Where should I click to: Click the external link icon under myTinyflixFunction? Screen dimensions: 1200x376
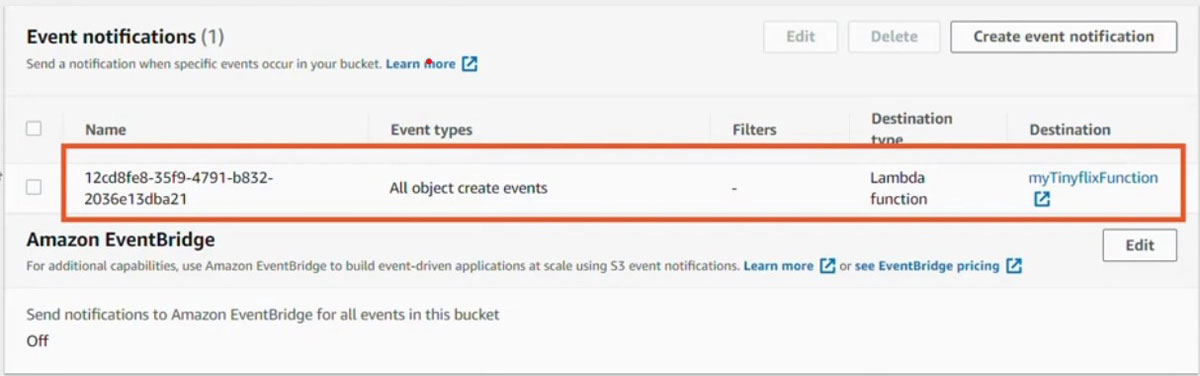pyautogui.click(x=1042, y=199)
